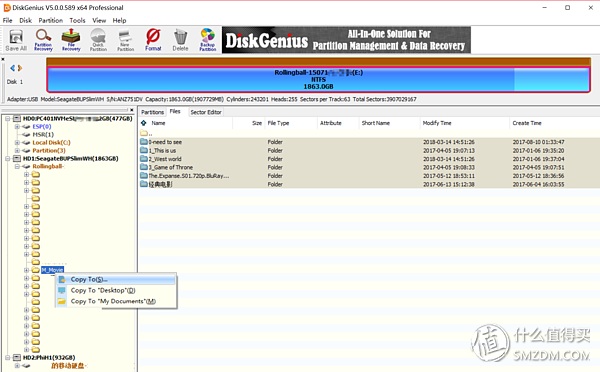Collapse the HD0 disk tree node
Screen dimensions: 600x372
coord(7,119)
